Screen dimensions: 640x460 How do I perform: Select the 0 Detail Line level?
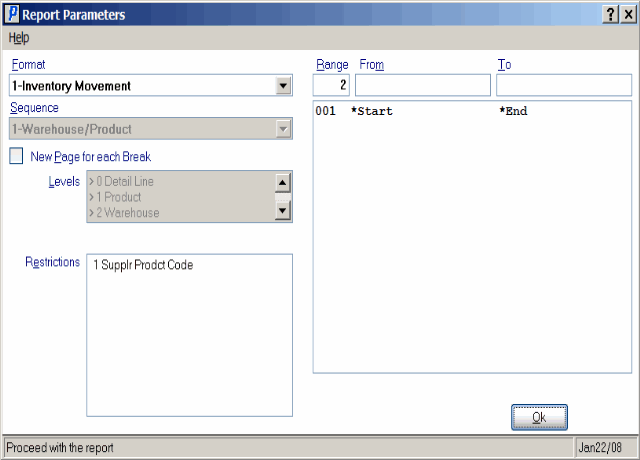click(x=121, y=181)
